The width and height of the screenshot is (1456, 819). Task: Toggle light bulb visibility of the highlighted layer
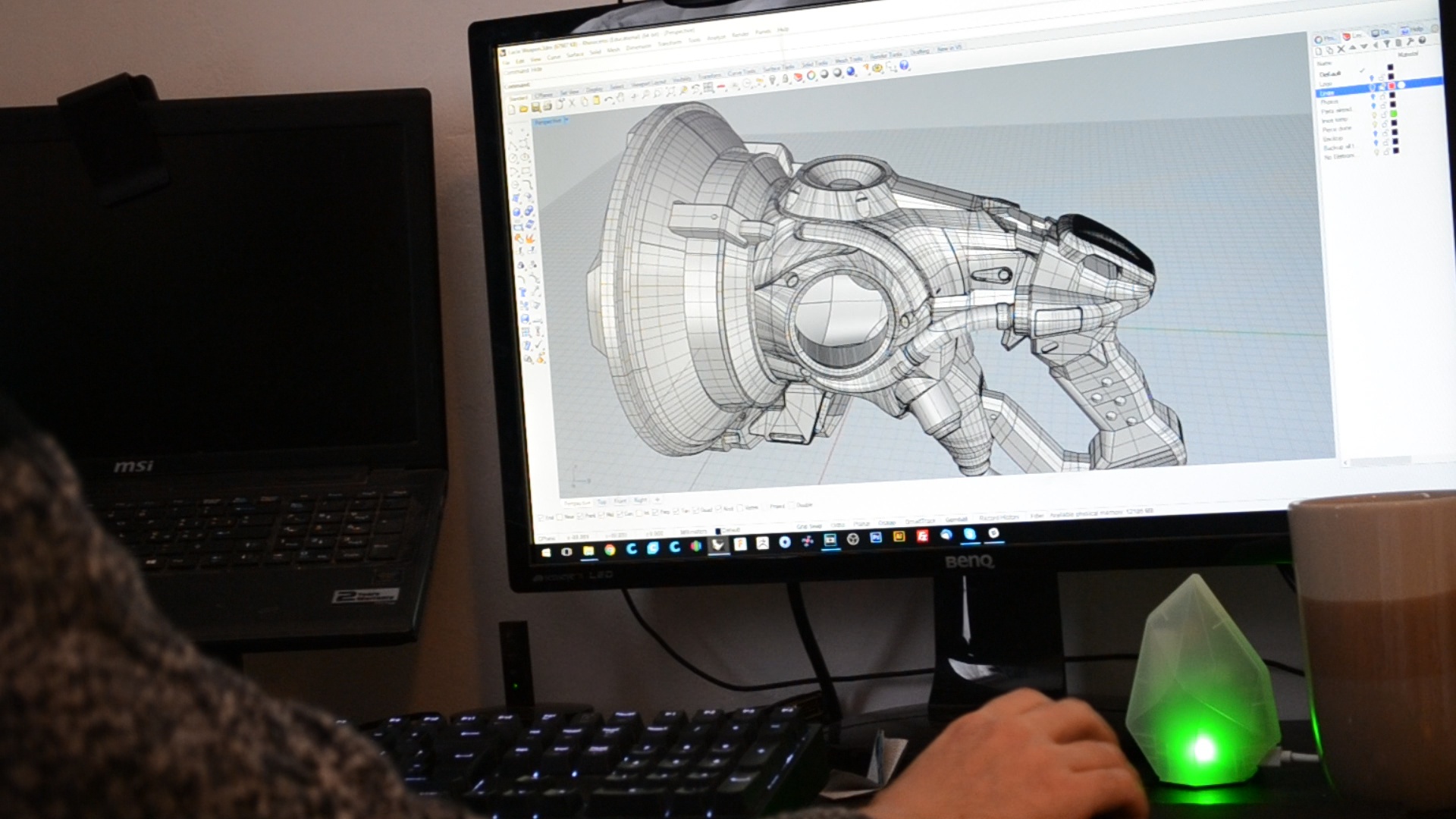point(1373,87)
